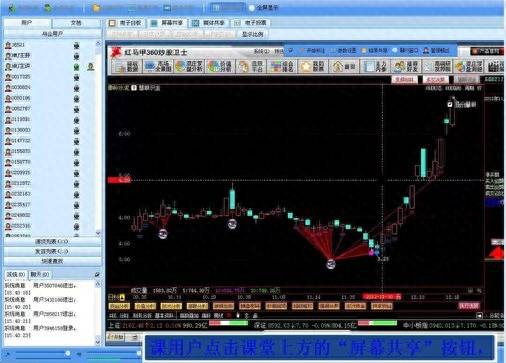Click the presenter avatar icon beside user list
The image size is (506, 363).
pyautogui.click(x=91, y=67)
